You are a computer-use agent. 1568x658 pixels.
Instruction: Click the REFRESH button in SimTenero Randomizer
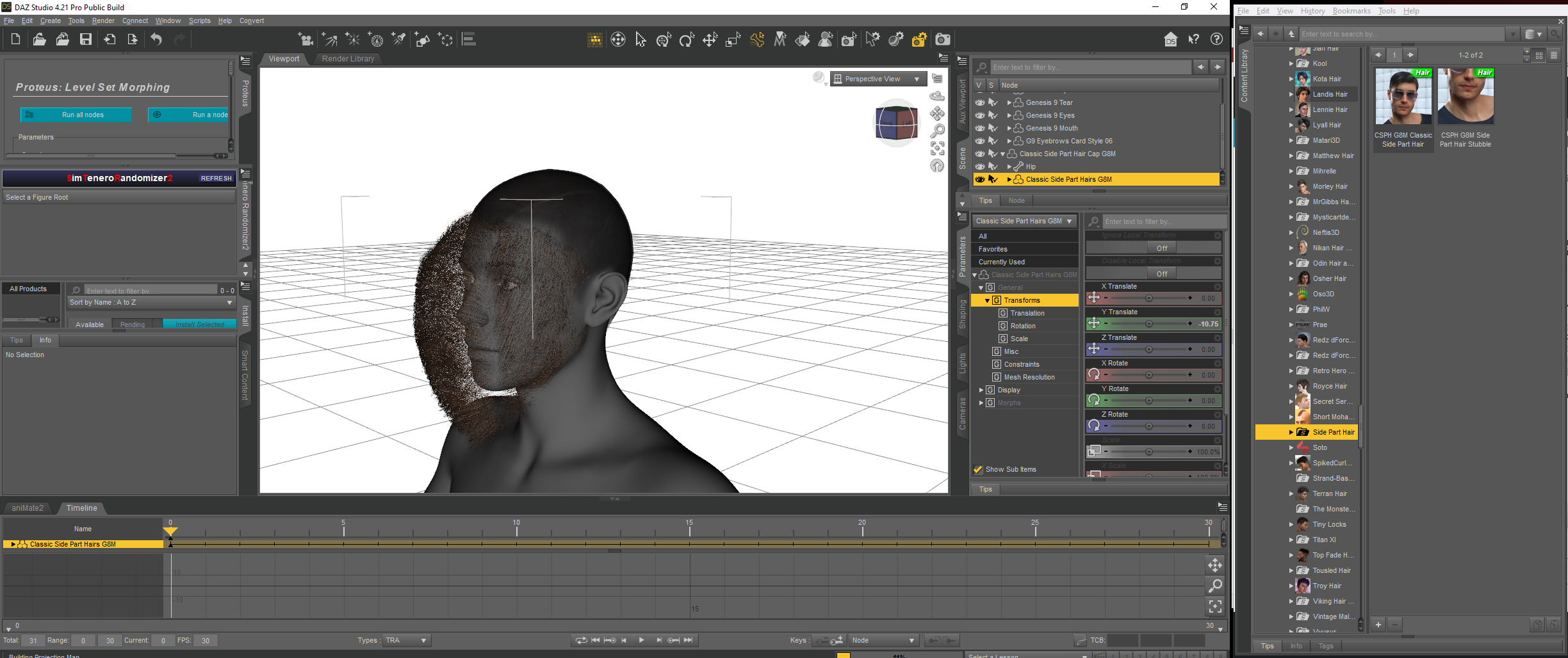pyautogui.click(x=216, y=179)
